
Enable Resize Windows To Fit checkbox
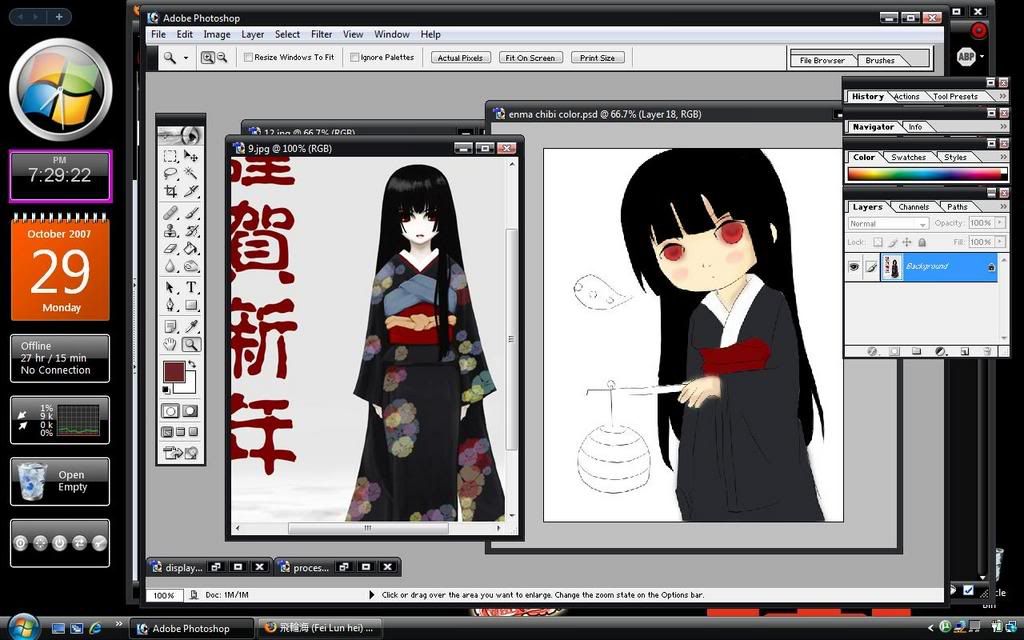click(248, 57)
